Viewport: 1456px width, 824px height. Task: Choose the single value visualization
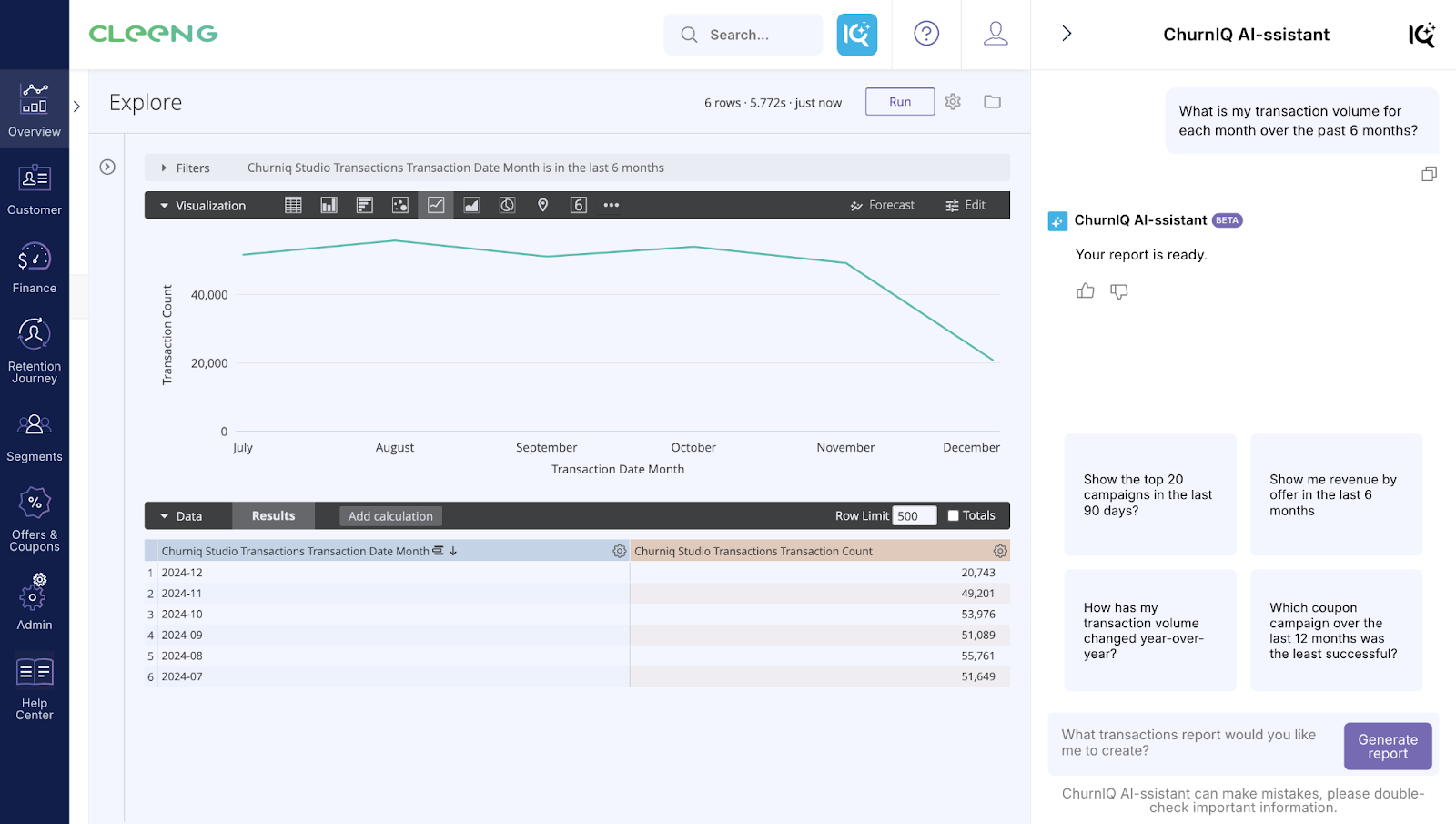(x=578, y=206)
